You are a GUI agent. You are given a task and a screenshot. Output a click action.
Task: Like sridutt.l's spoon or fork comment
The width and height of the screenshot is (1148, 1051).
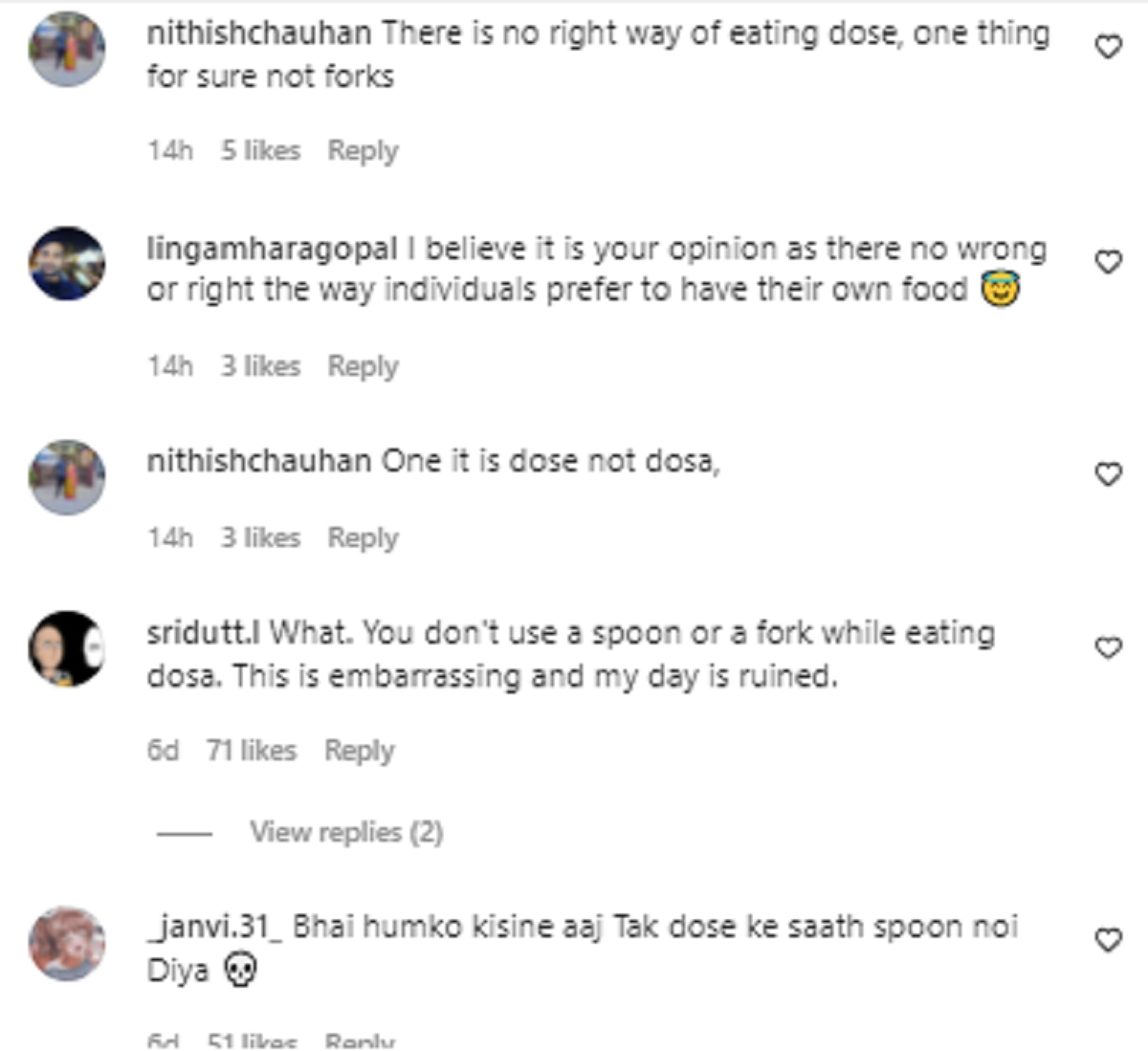[1107, 647]
